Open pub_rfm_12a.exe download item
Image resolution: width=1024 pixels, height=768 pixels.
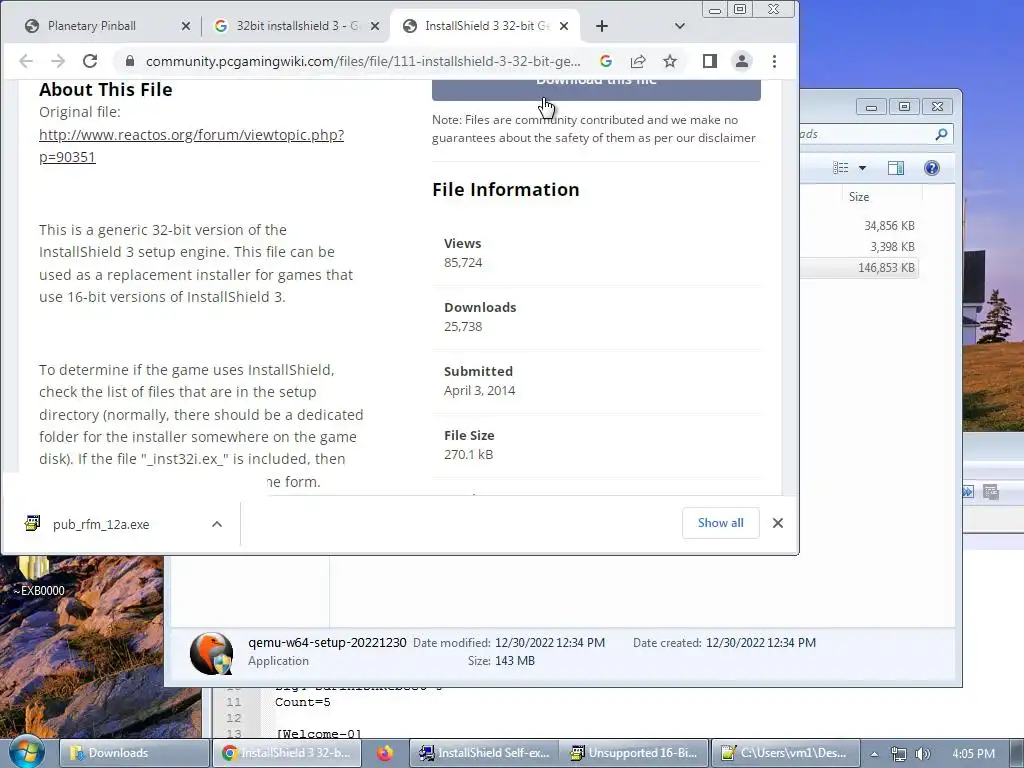click(101, 524)
